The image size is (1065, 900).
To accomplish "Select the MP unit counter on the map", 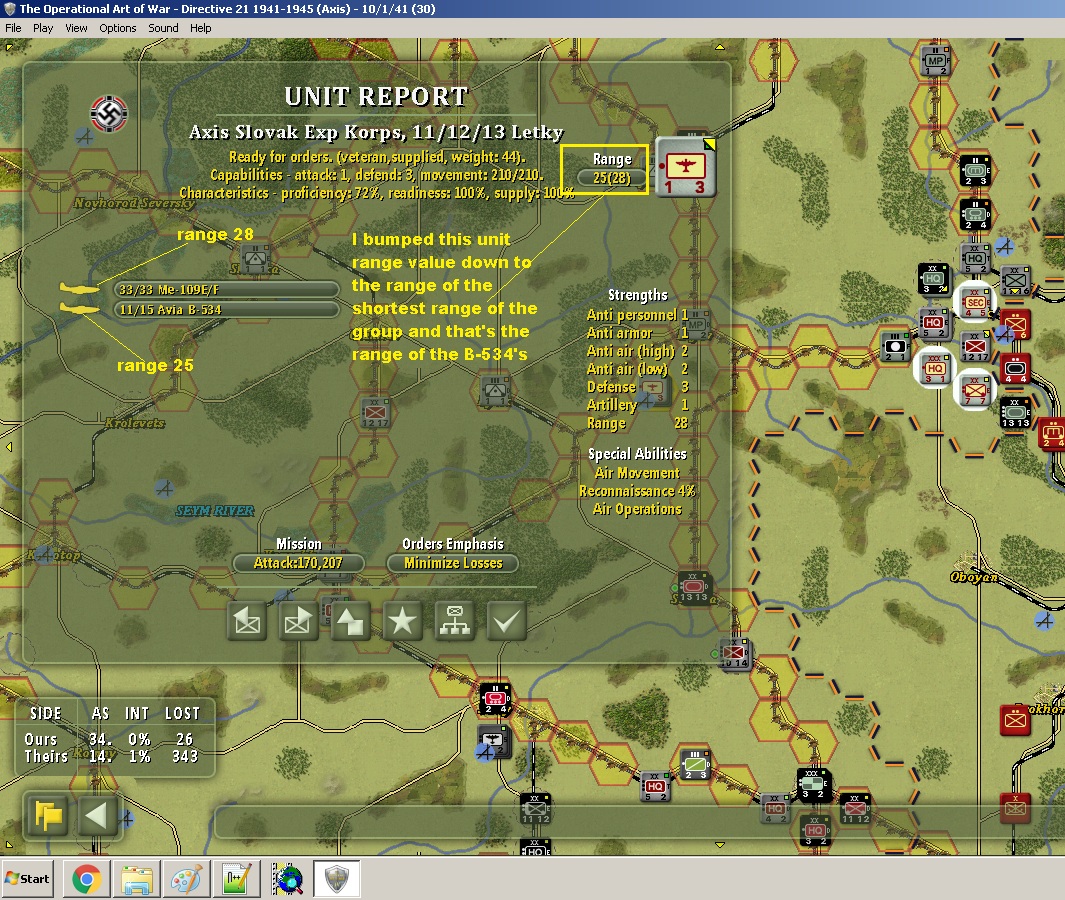I will (935, 60).
